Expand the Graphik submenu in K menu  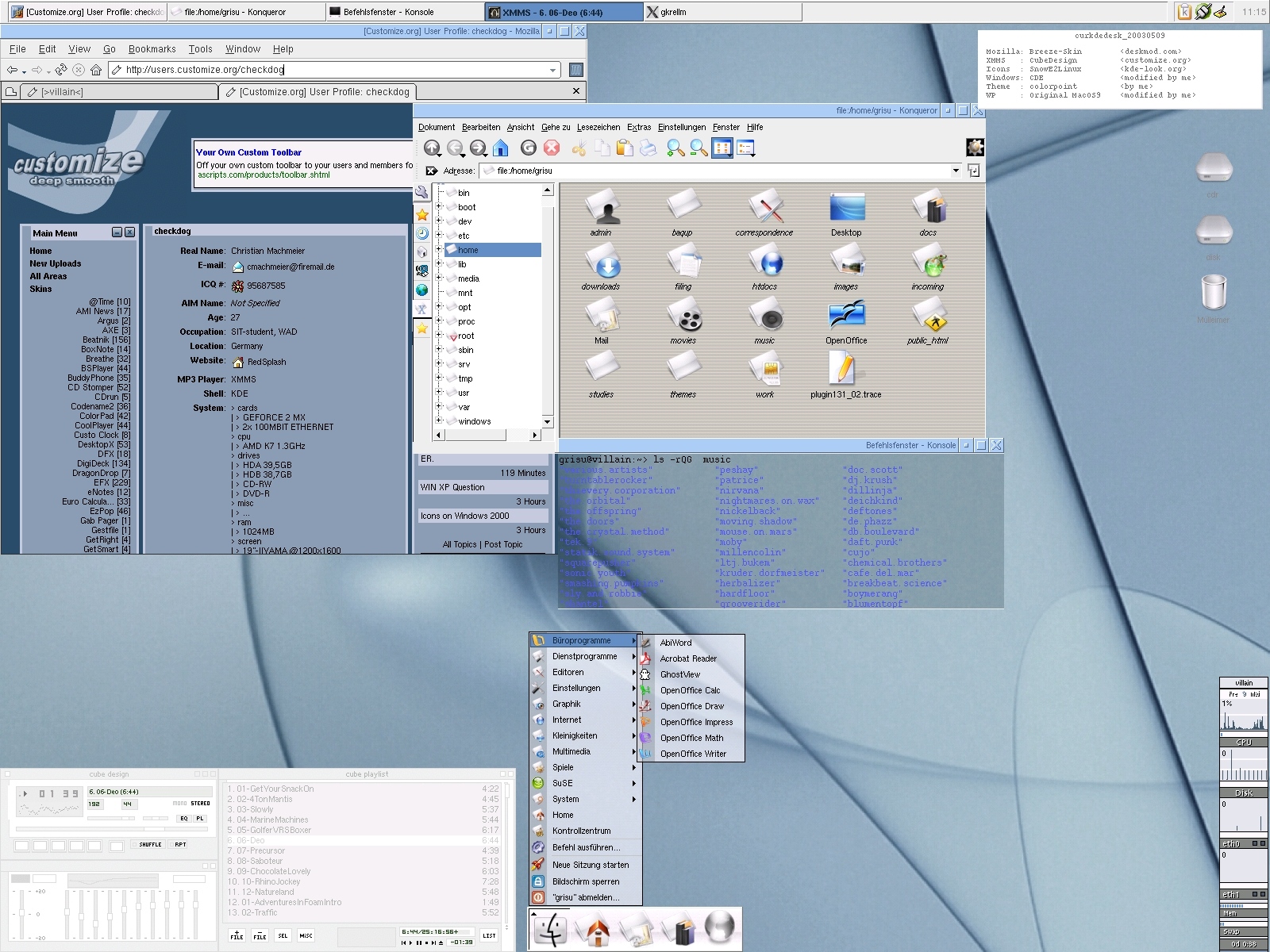pyautogui.click(x=584, y=704)
